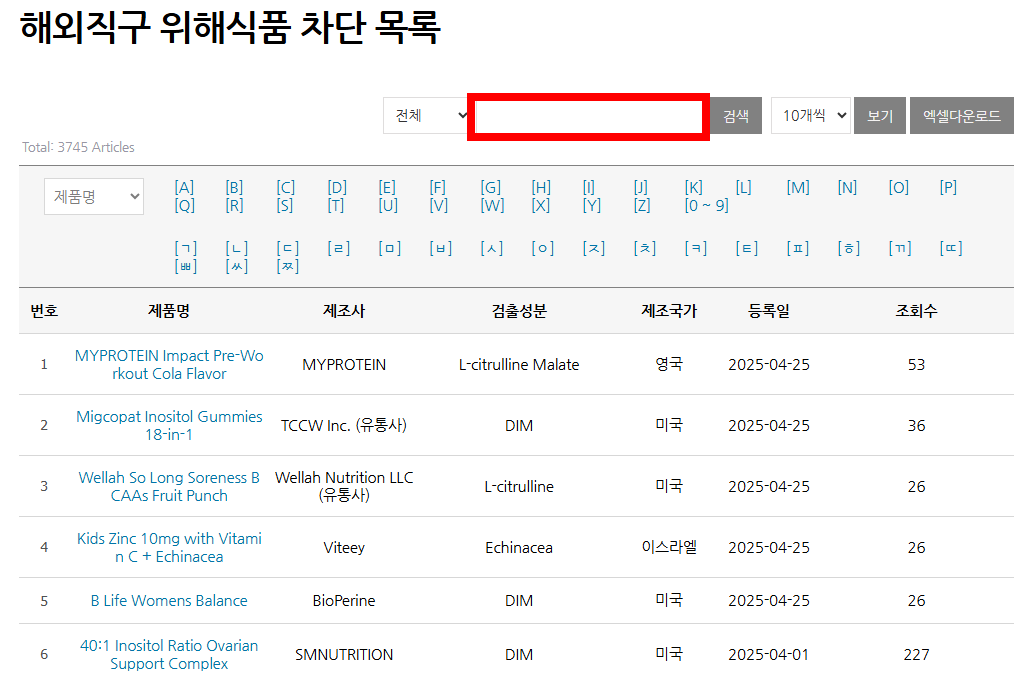Image resolution: width=1024 pixels, height=676 pixels.
Task: Filter by letter [E]
Action: coord(387,187)
